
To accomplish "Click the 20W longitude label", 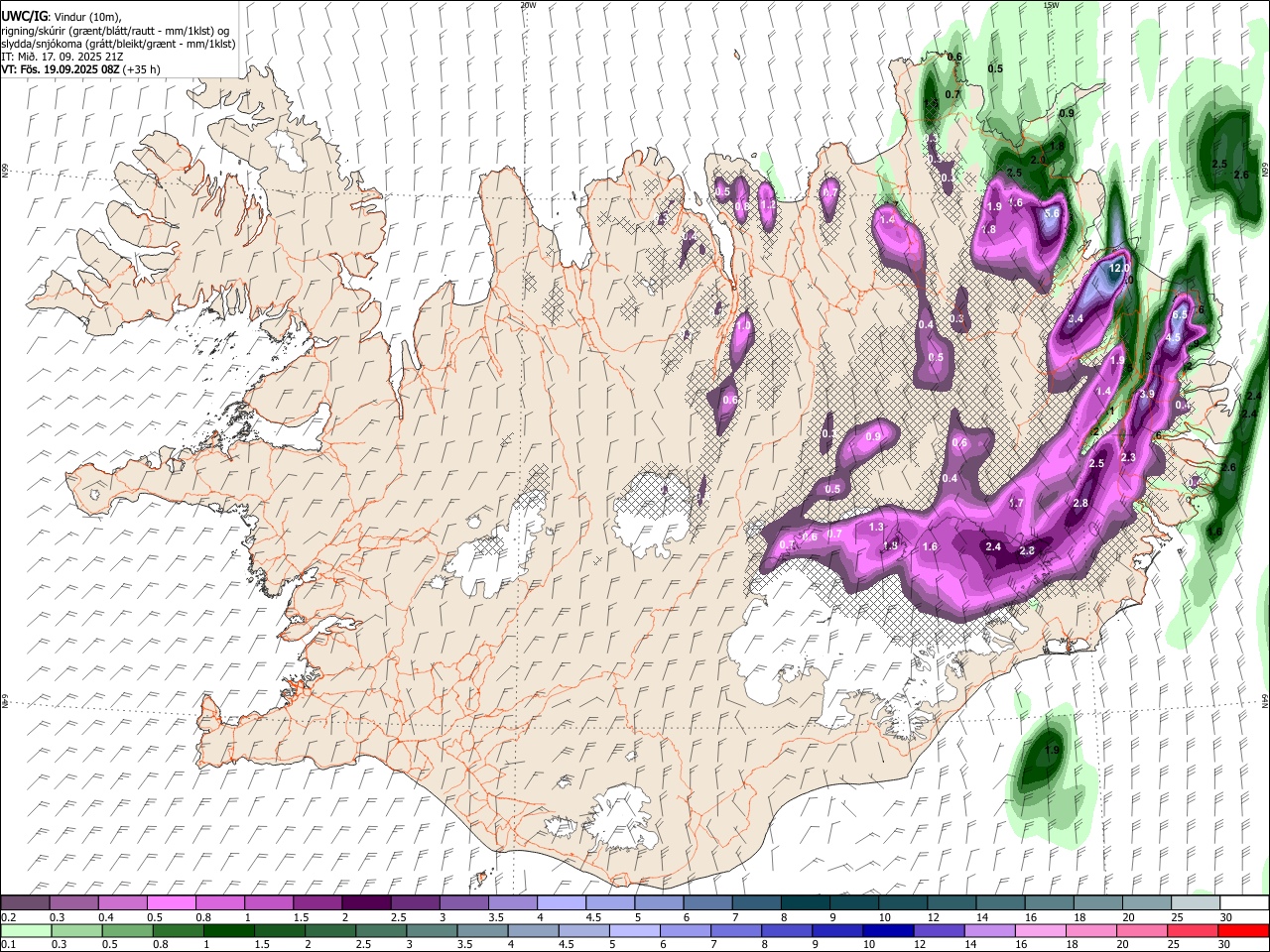I will (528, 5).
